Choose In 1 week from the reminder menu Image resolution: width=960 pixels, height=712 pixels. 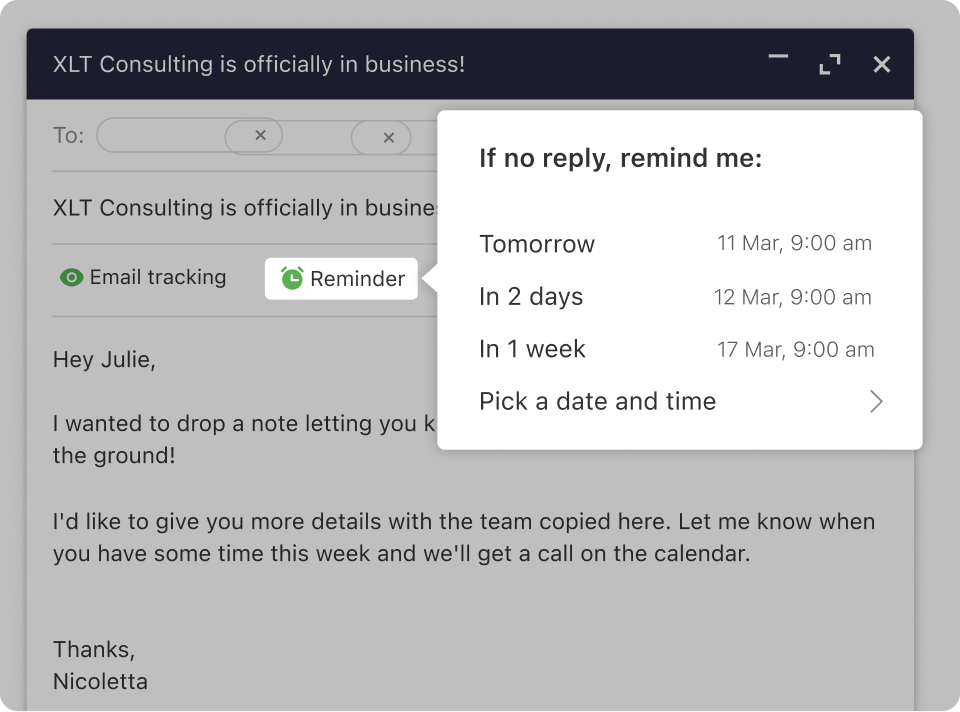[533, 349]
